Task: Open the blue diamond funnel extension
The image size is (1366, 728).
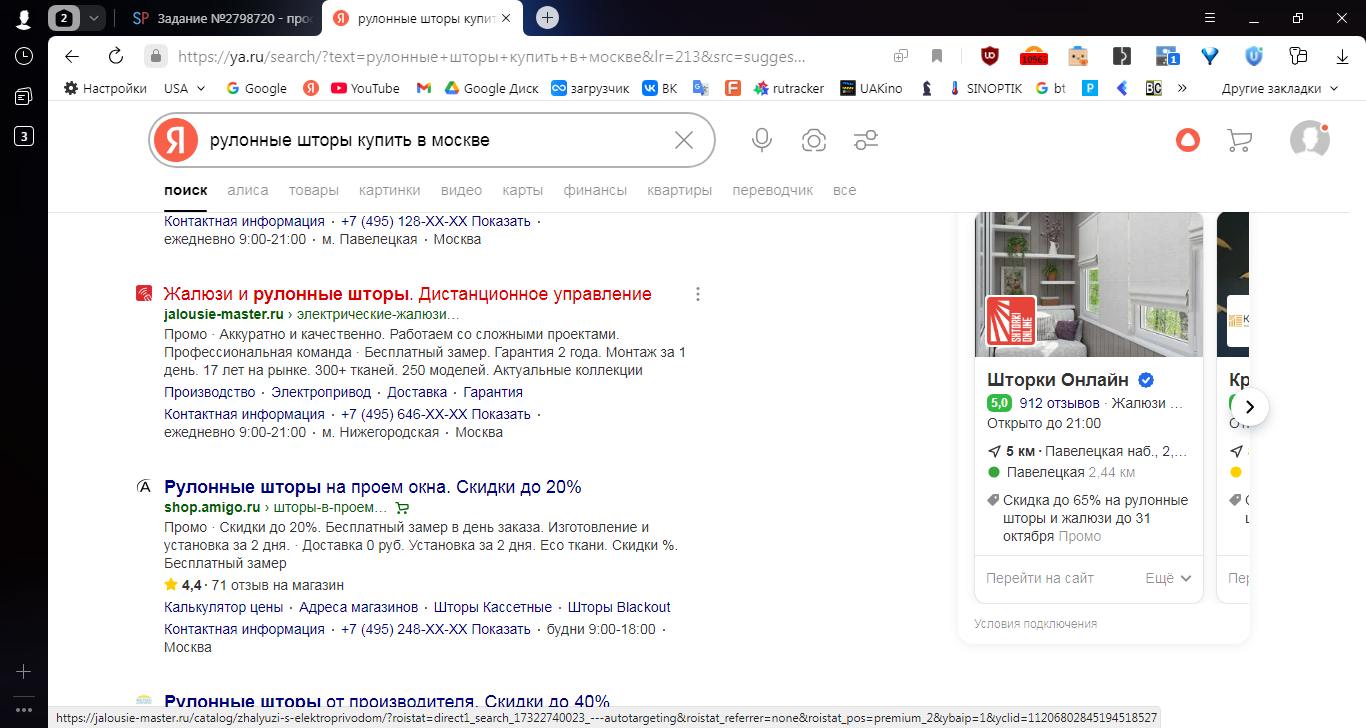Action: point(1210,56)
